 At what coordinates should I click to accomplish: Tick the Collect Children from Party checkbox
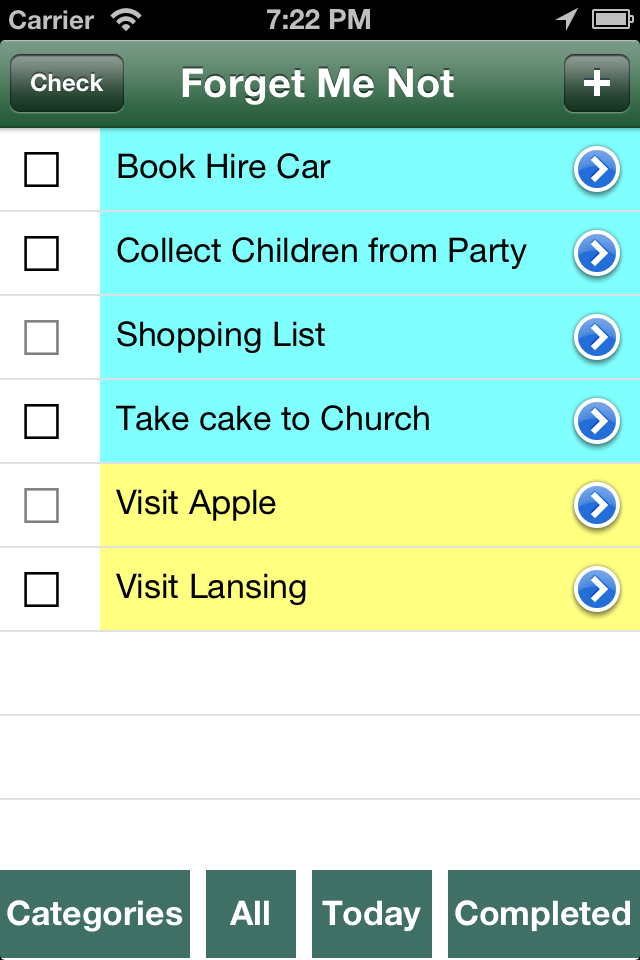tap(41, 254)
